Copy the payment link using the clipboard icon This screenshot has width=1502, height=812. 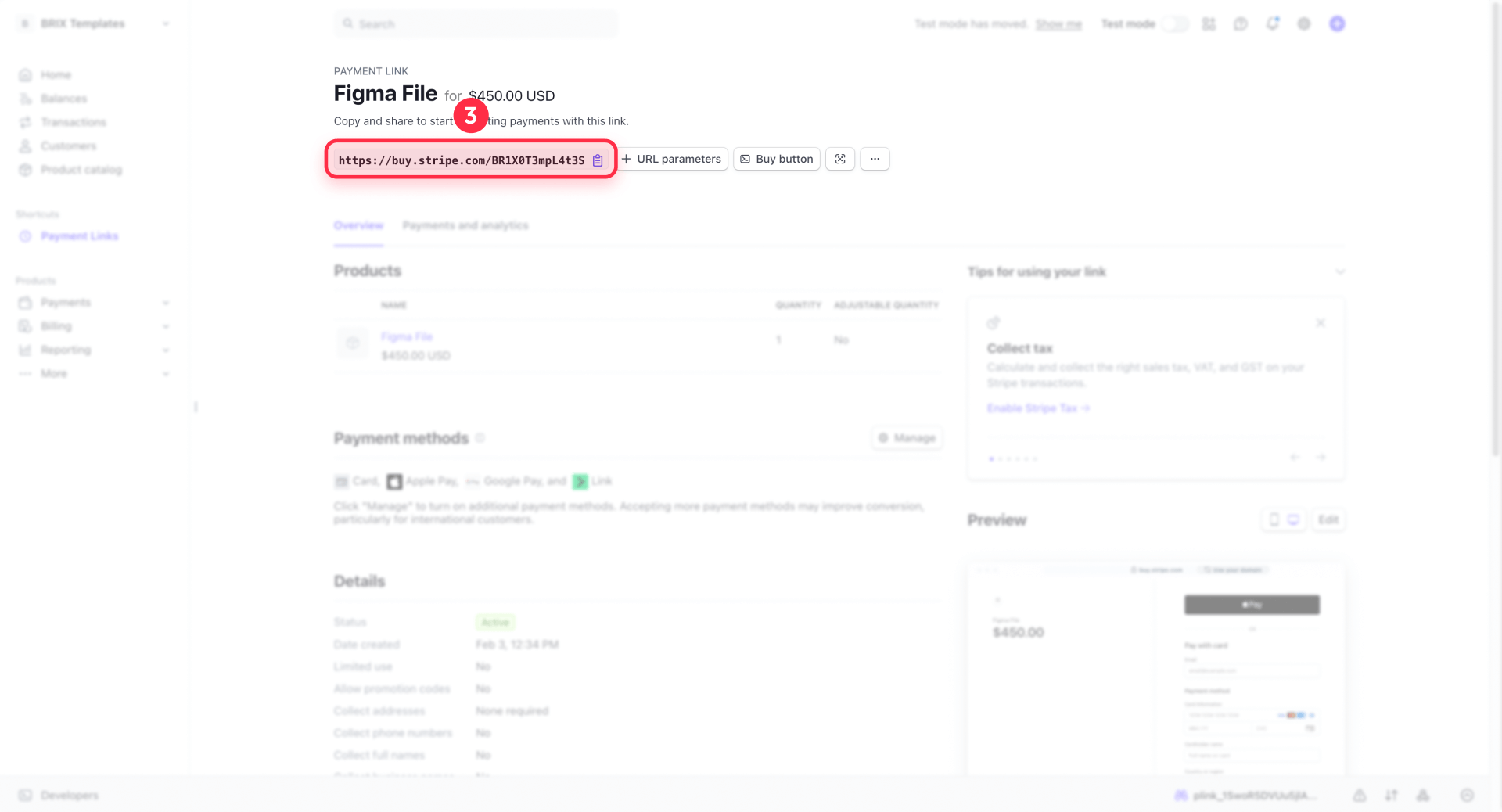point(598,160)
